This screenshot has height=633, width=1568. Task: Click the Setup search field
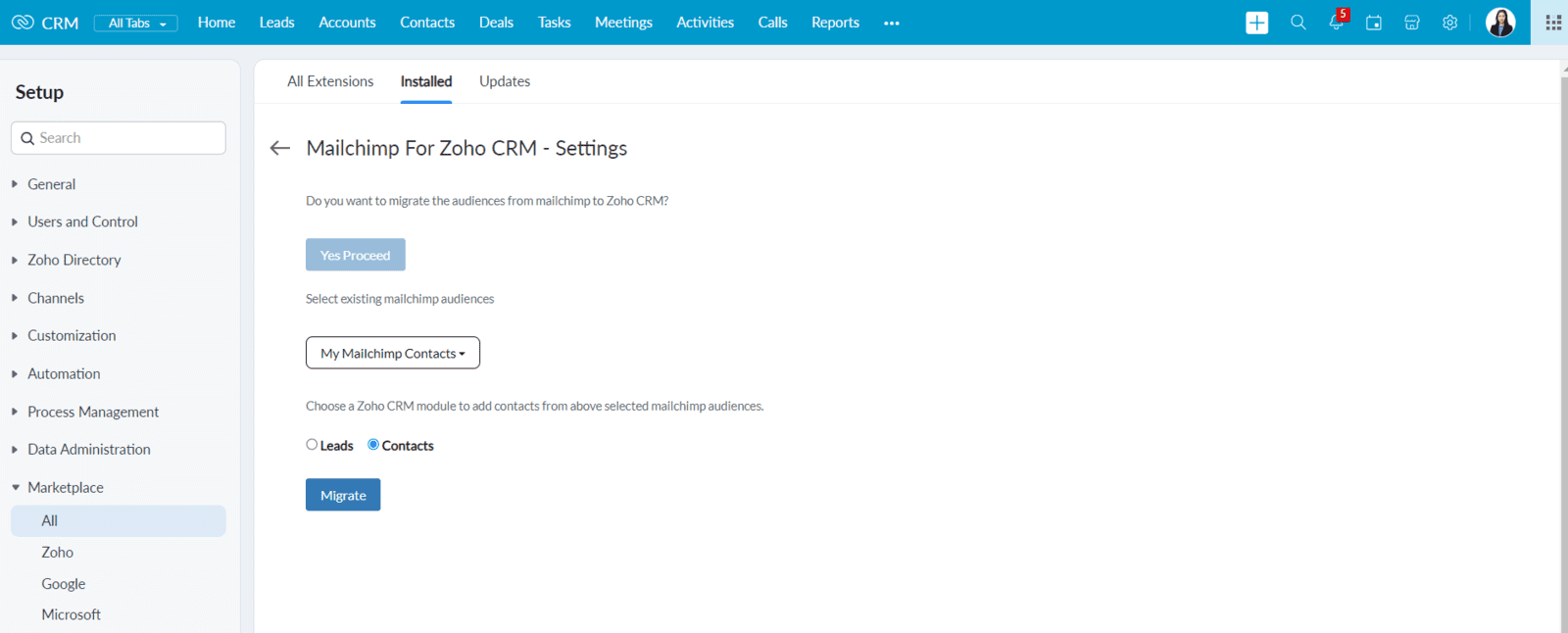(x=119, y=138)
